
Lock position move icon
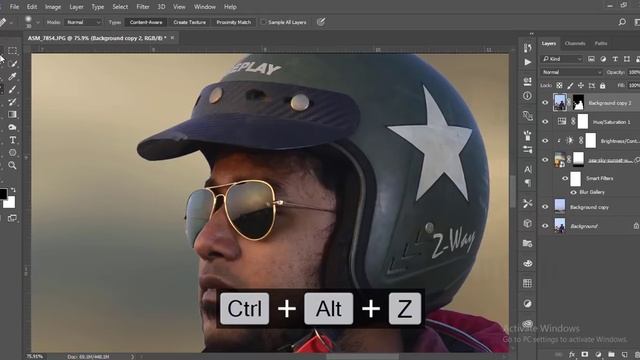click(x=581, y=85)
